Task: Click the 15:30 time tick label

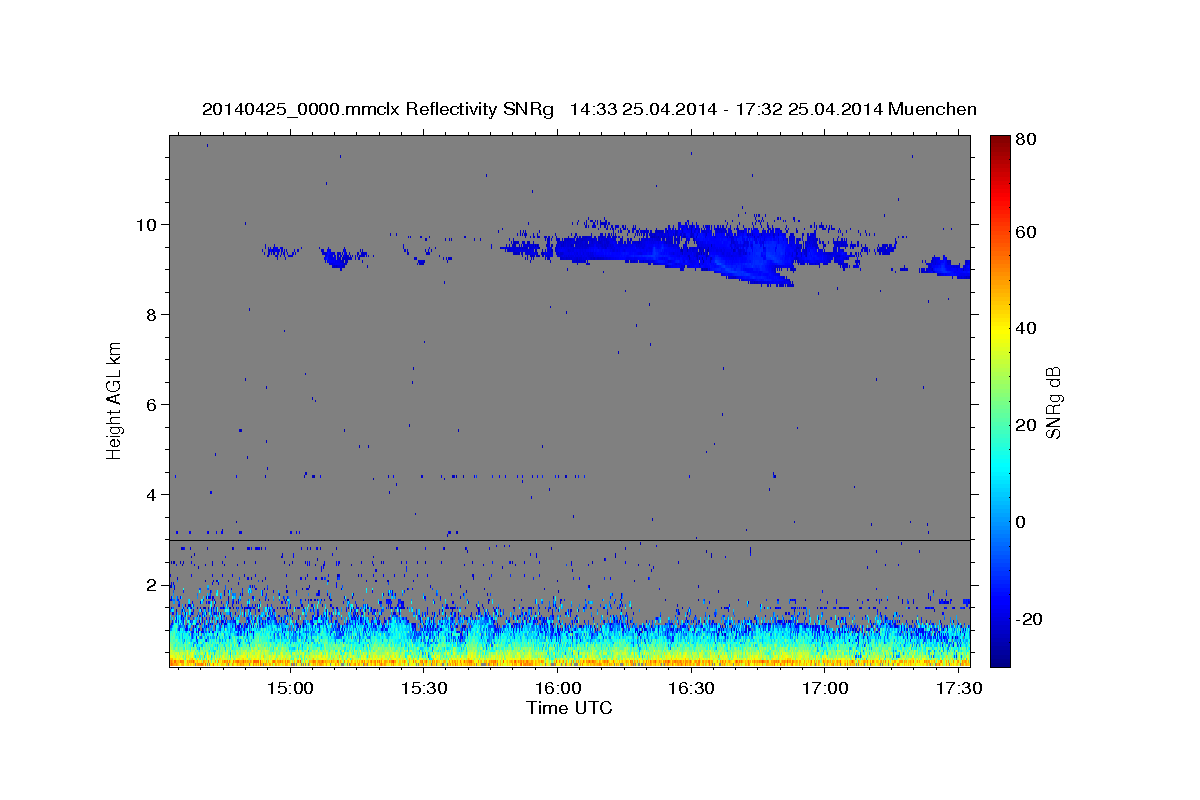Action: [424, 688]
